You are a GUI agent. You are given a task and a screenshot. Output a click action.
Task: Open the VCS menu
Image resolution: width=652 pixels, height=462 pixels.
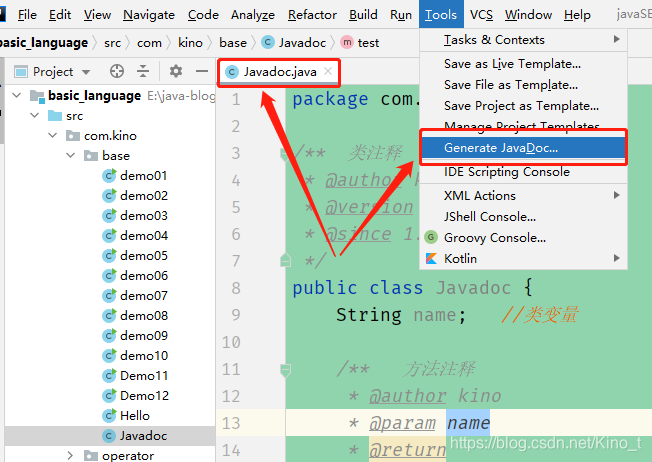[x=482, y=15]
